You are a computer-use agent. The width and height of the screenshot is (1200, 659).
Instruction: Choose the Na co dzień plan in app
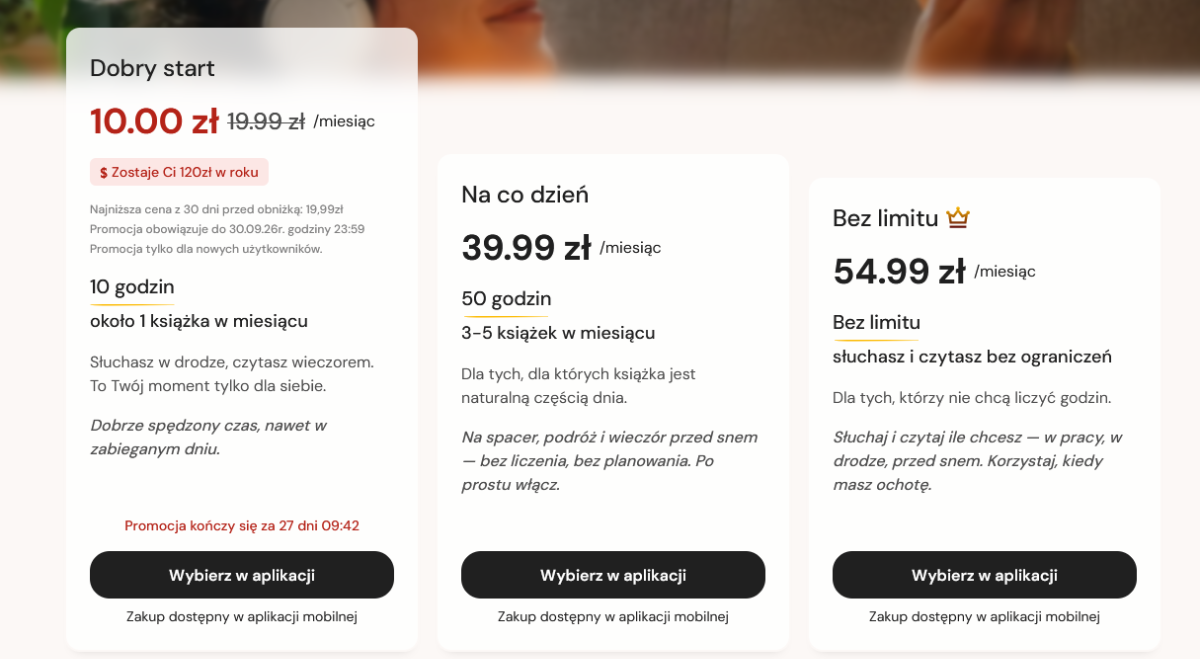pyautogui.click(x=613, y=575)
